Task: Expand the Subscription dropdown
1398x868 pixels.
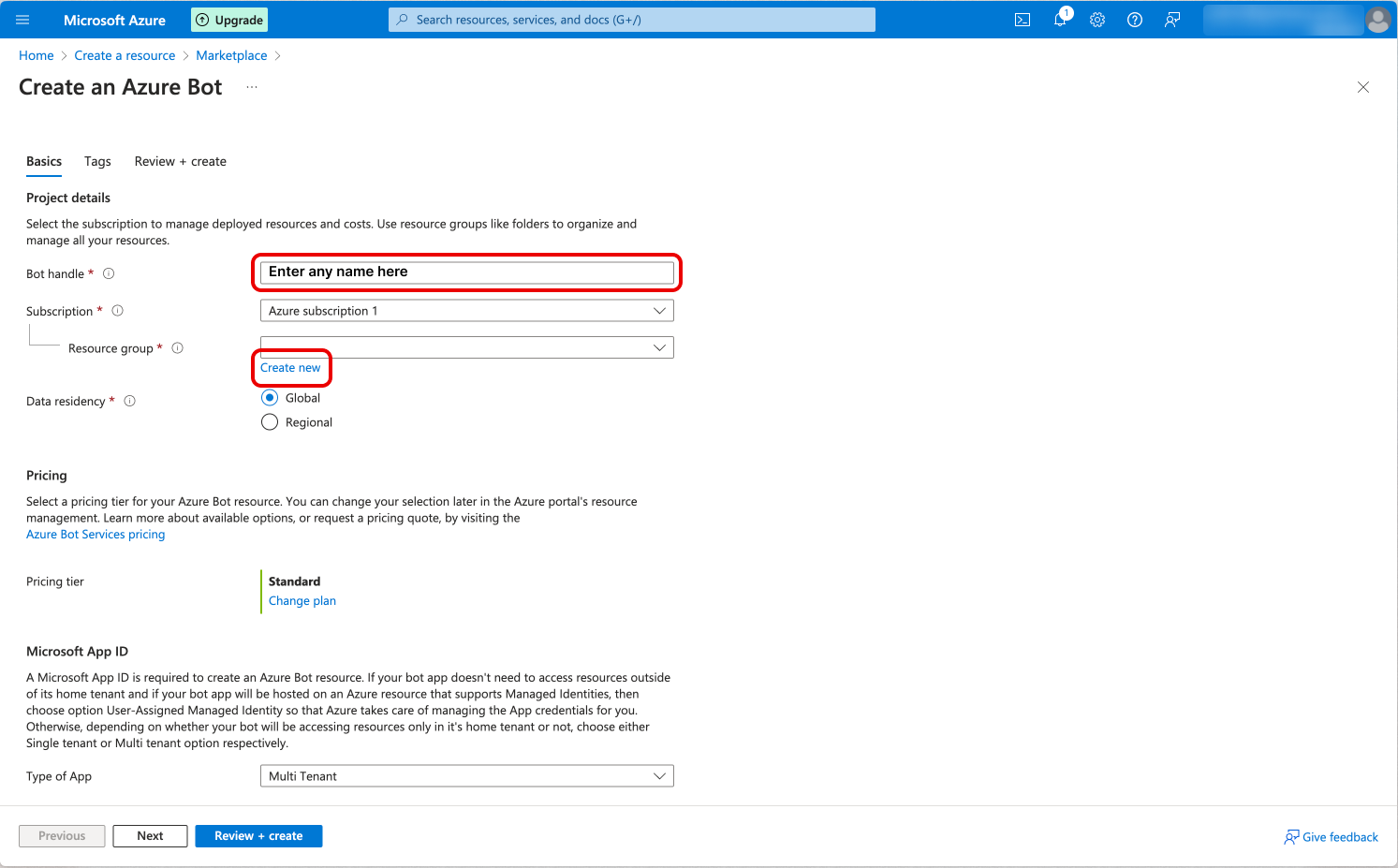Action: point(466,311)
